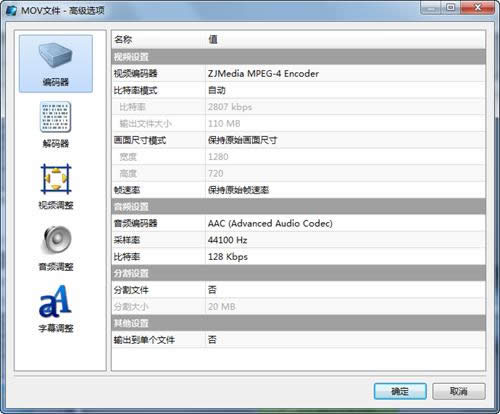500x414 pixels.
Task: Click the app icon in title bar
Action: click(x=11, y=10)
